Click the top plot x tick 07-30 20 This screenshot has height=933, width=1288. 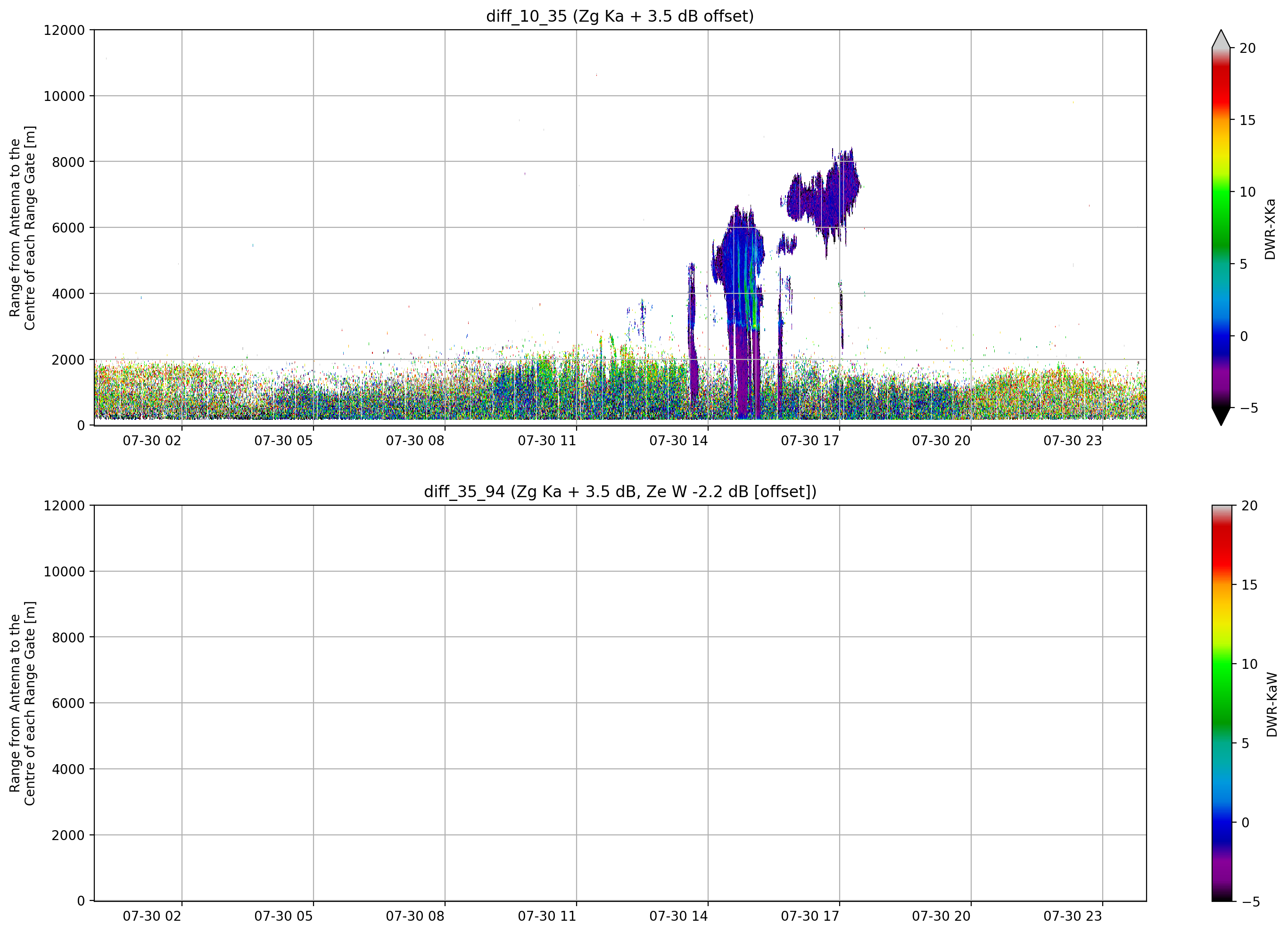tap(941, 441)
